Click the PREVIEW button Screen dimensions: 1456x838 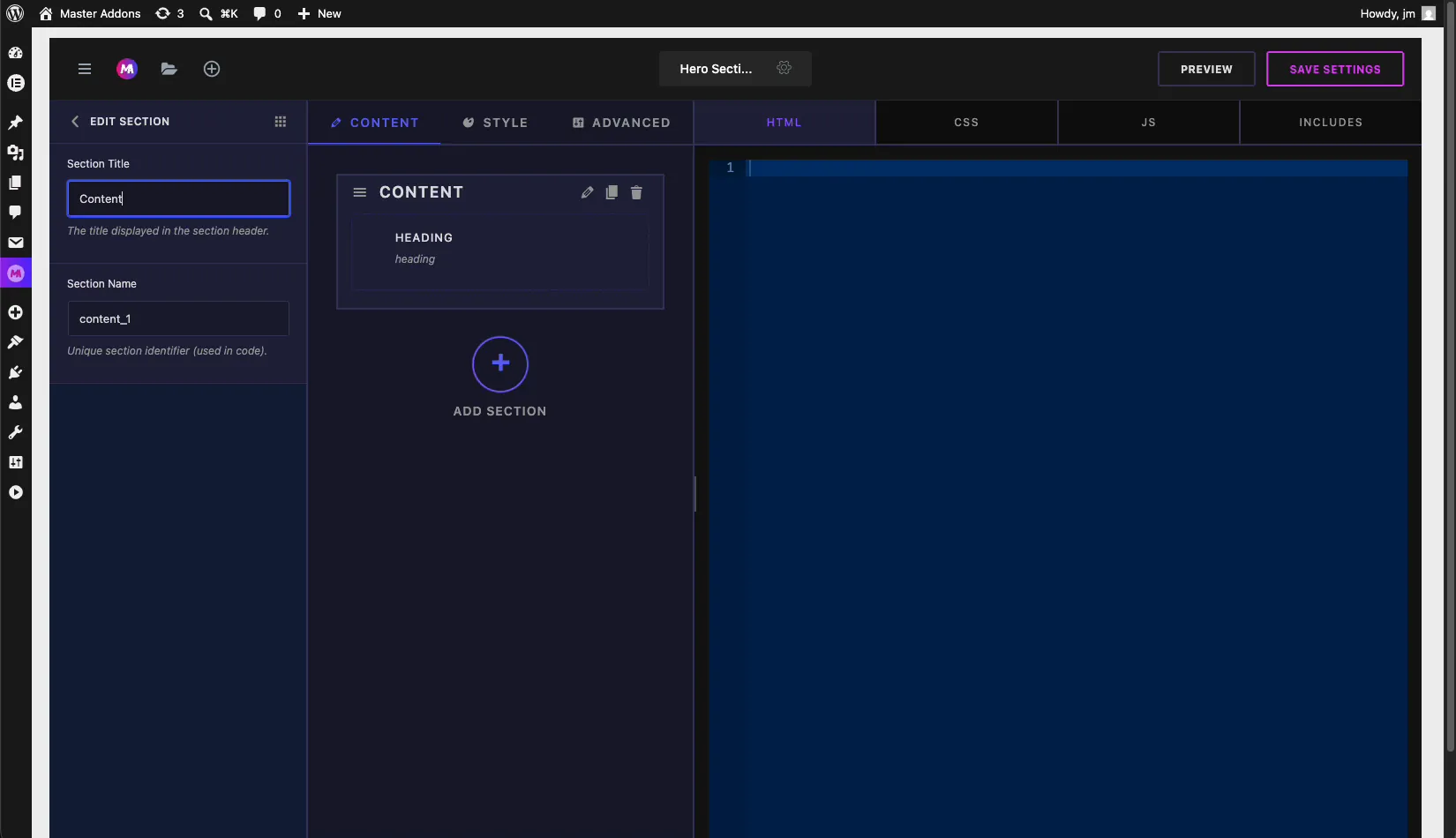click(1206, 69)
